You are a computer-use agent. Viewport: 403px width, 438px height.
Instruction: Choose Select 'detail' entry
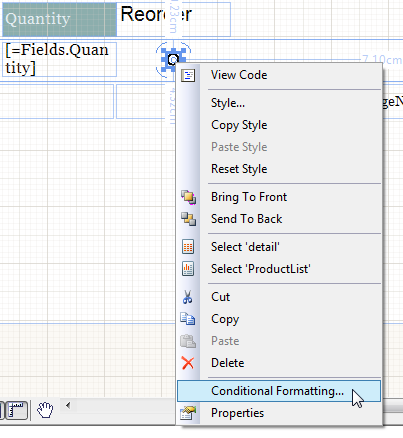279,247
